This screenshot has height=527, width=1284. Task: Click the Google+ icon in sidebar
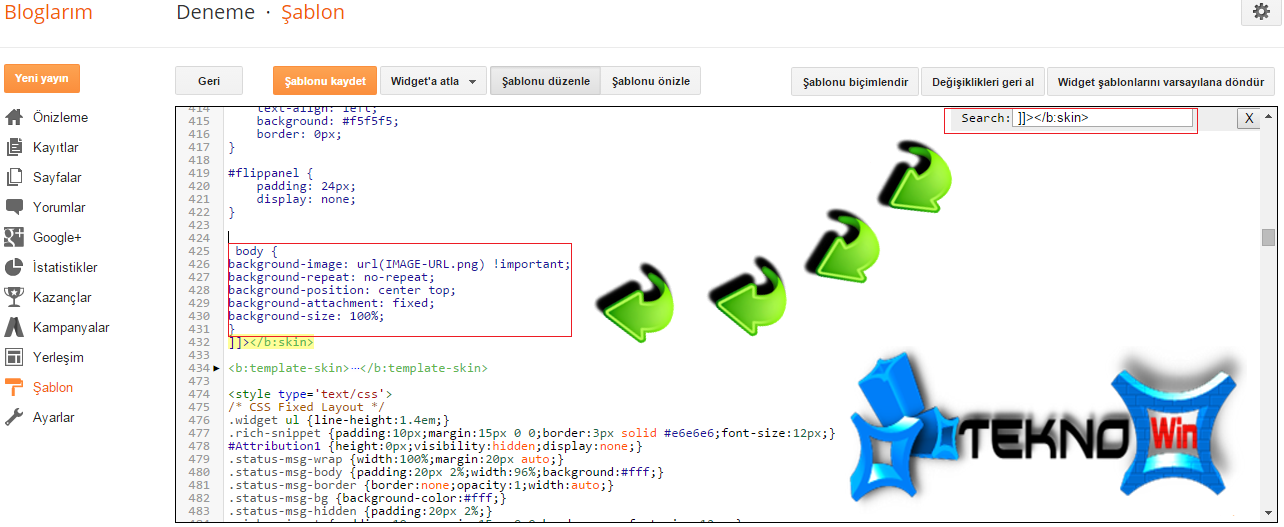[x=14, y=237]
